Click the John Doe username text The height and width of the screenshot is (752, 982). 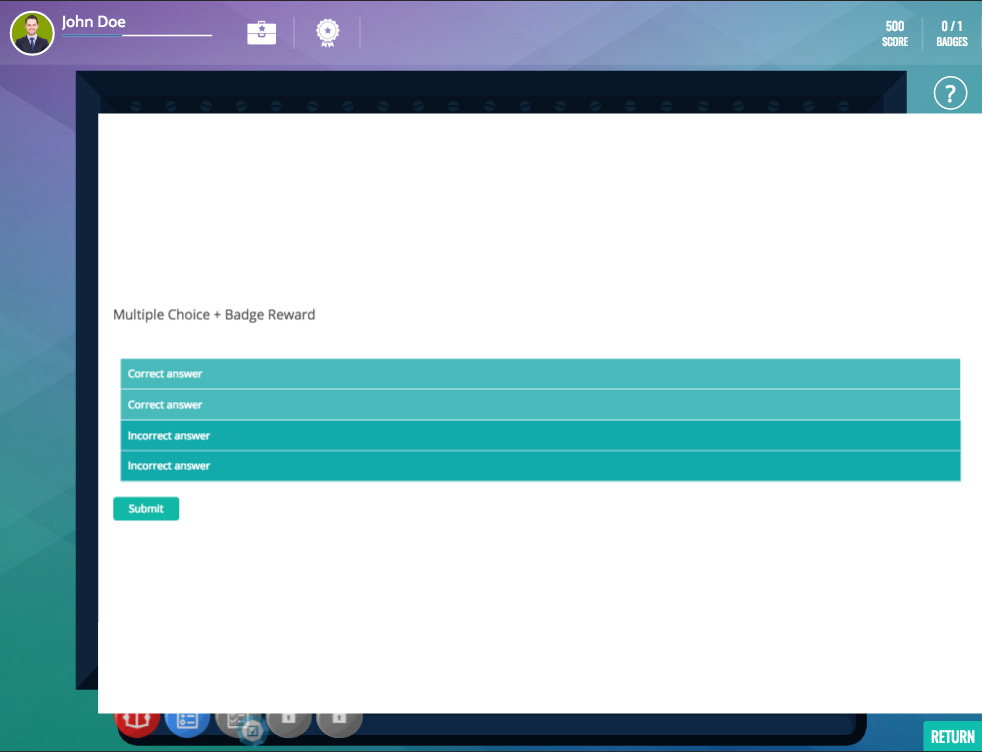(x=94, y=21)
